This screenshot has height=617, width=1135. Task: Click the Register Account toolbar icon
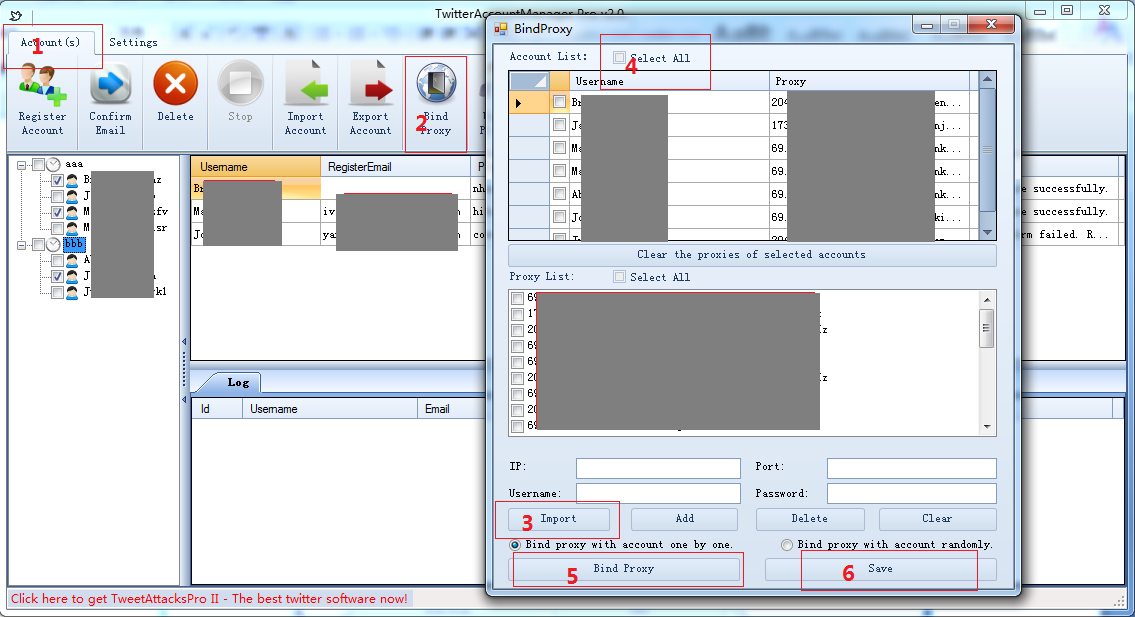42,84
